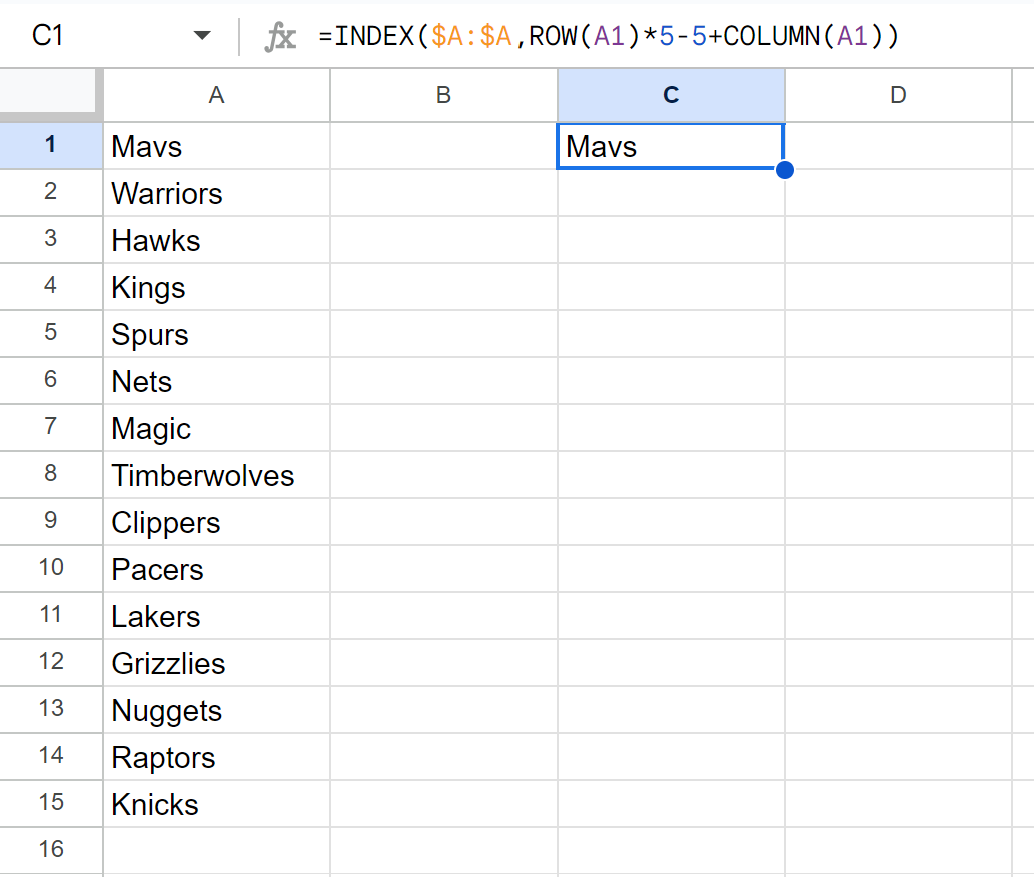Select the row 11 header
This screenshot has width=1035, height=877.
(x=51, y=615)
